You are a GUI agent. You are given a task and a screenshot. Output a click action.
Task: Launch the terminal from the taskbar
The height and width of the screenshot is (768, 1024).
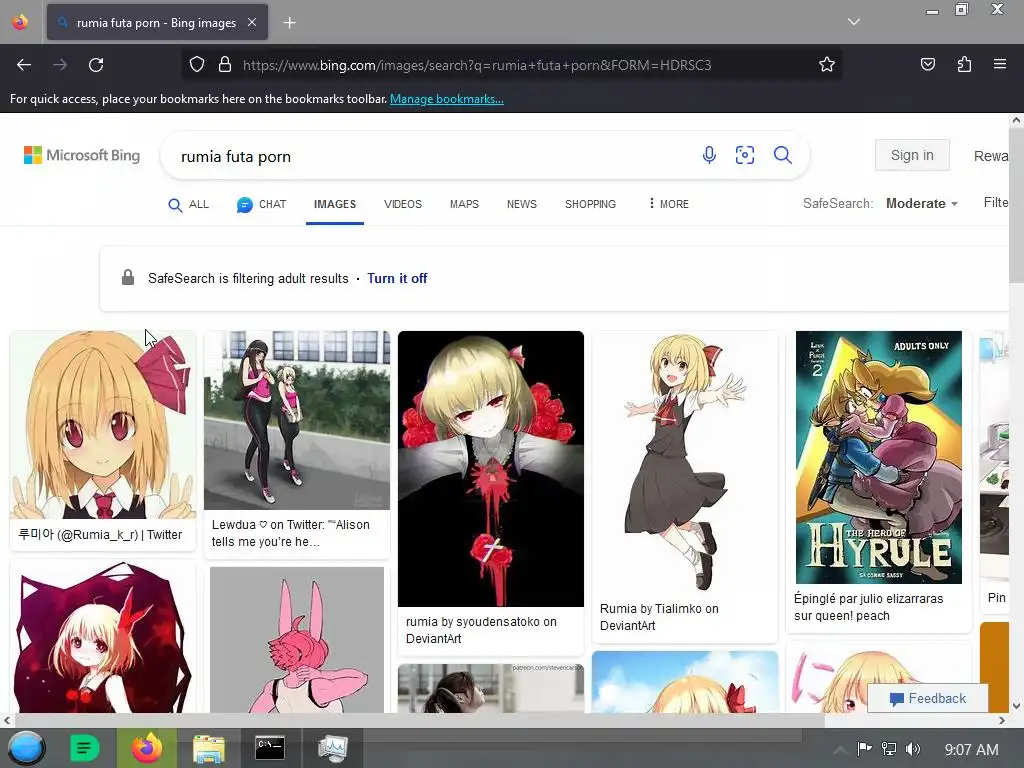[270, 748]
